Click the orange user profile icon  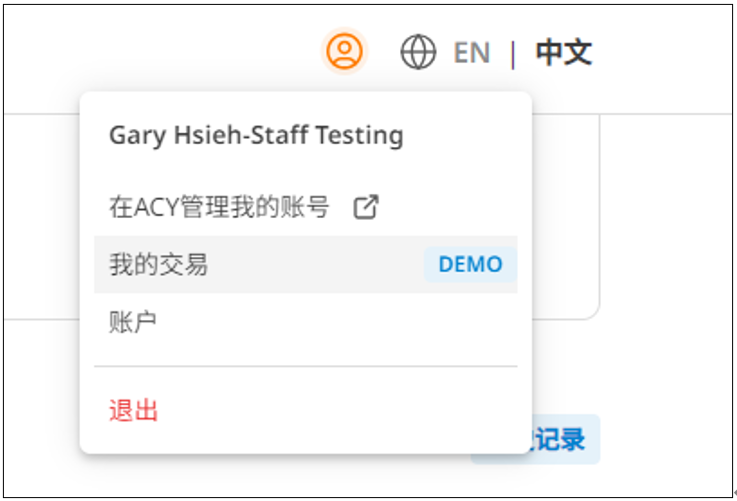tap(345, 52)
